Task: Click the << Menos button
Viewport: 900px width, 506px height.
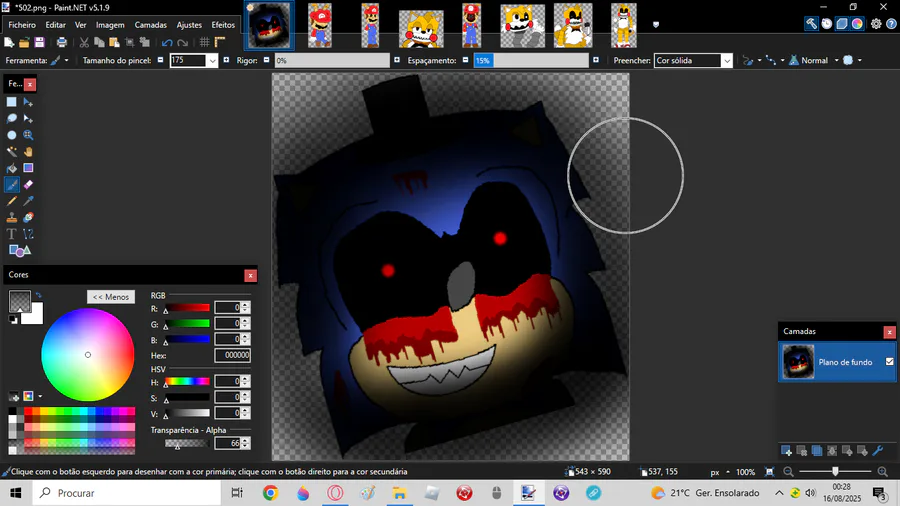Action: point(111,297)
